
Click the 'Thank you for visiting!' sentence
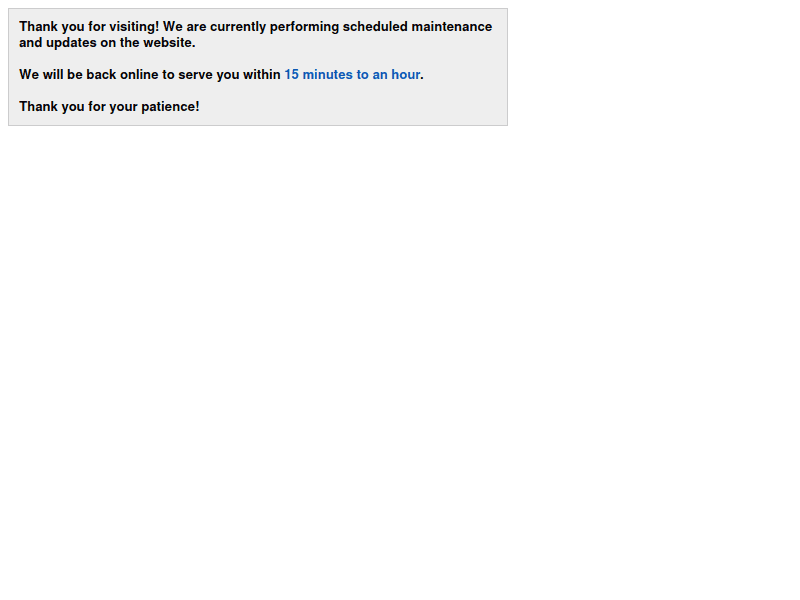pos(88,27)
